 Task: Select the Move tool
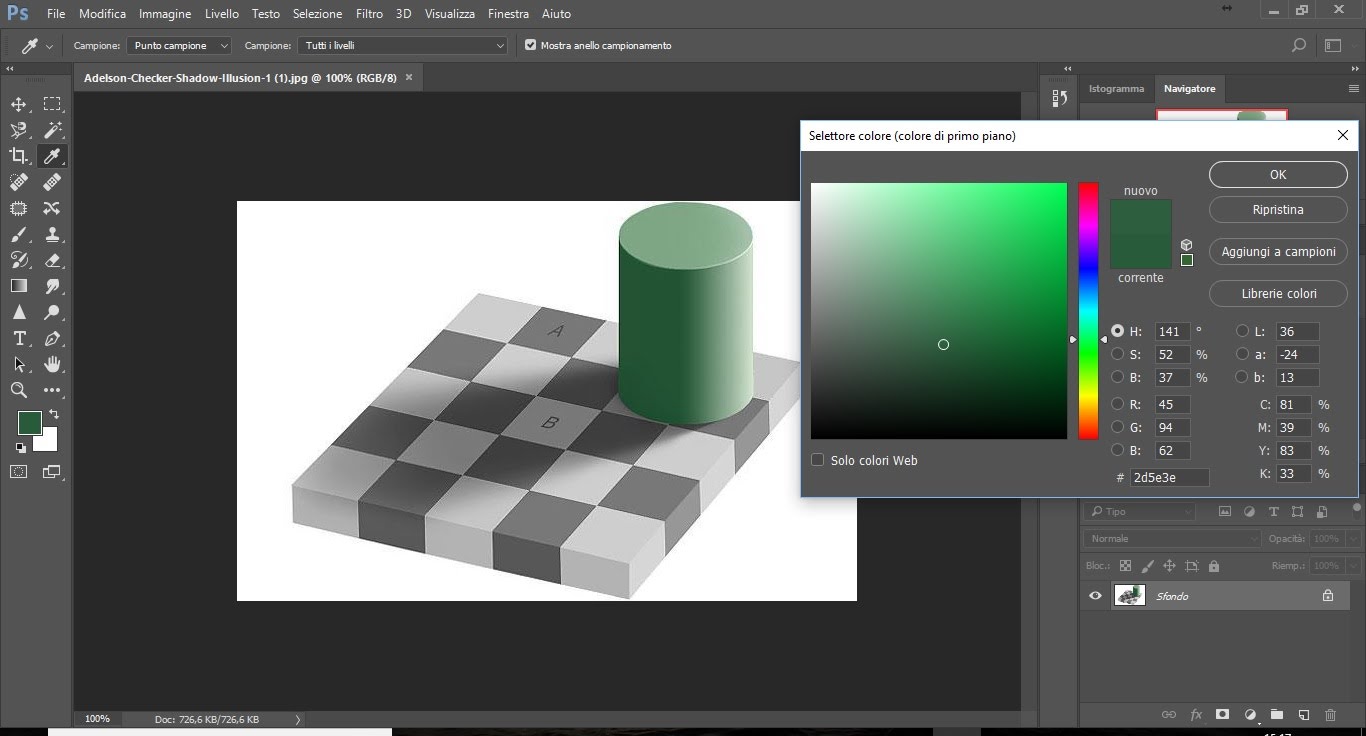tap(19, 104)
